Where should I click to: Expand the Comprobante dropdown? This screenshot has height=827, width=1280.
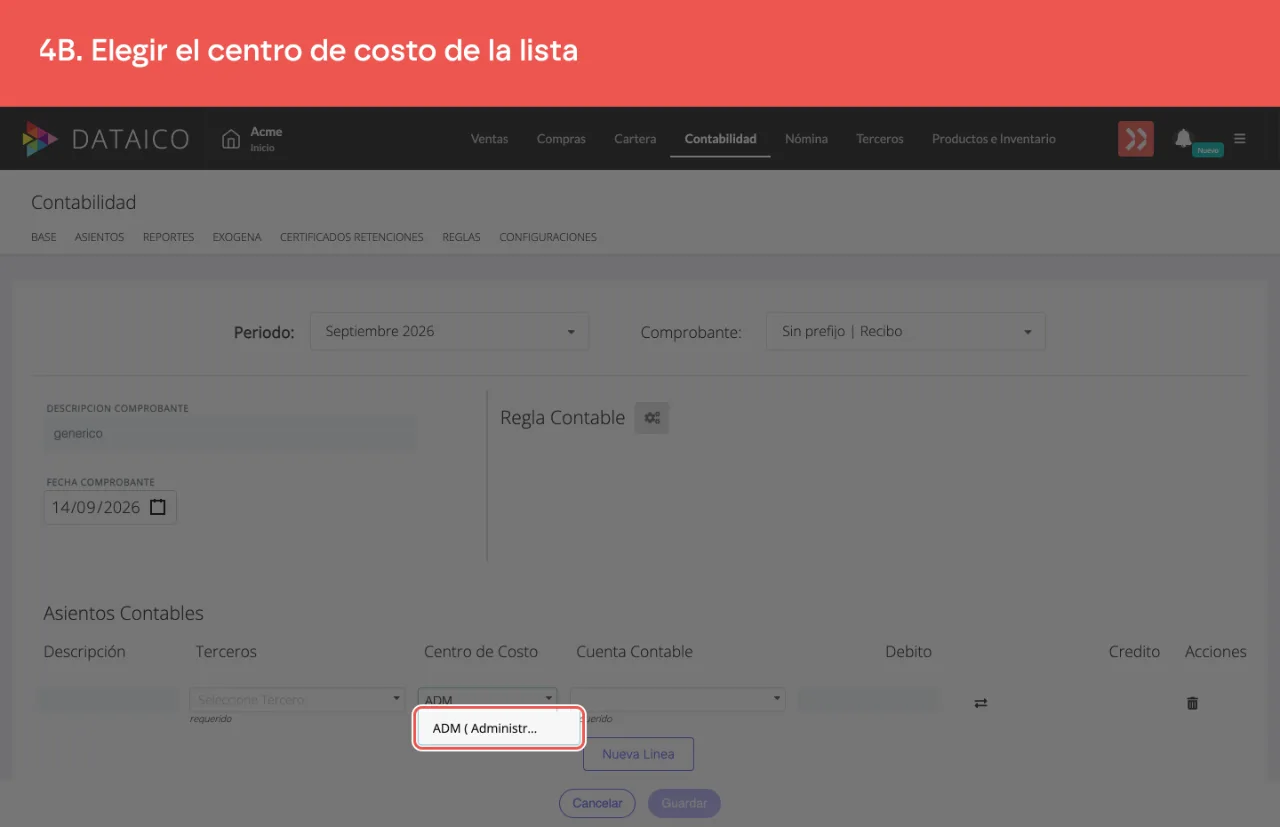point(906,331)
